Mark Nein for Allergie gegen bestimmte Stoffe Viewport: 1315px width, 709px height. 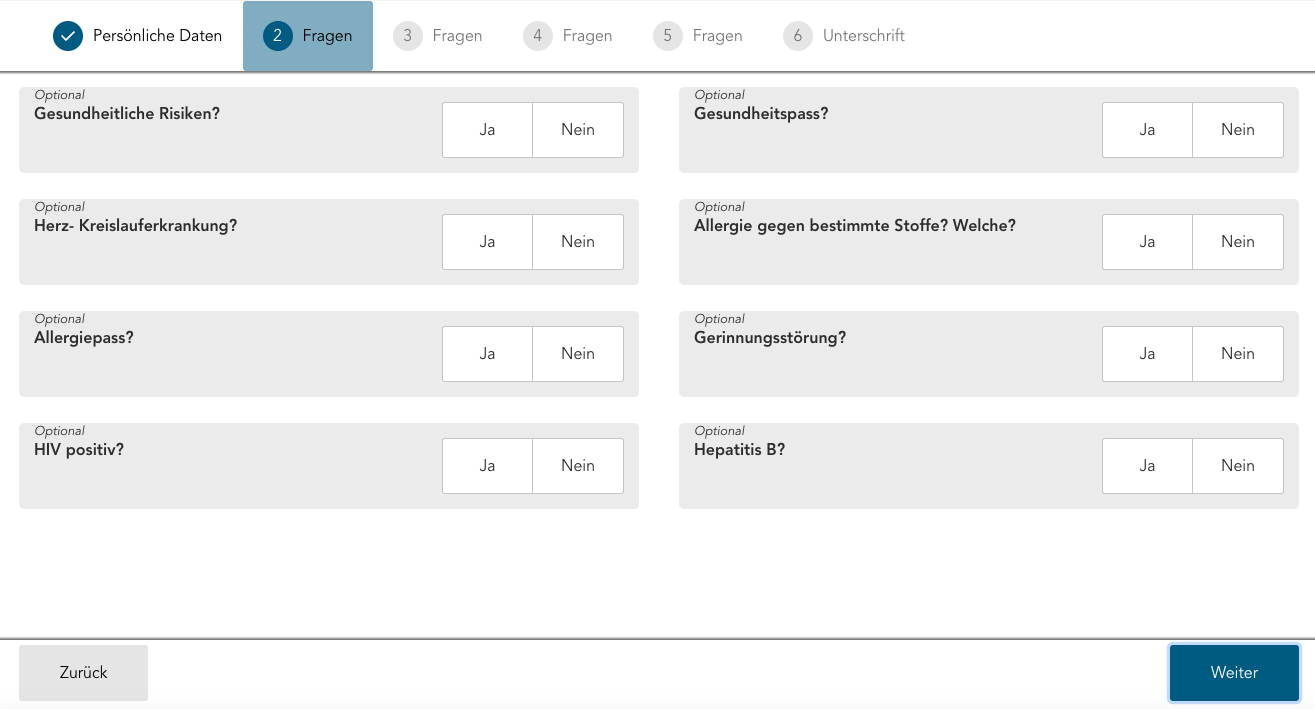1238,242
